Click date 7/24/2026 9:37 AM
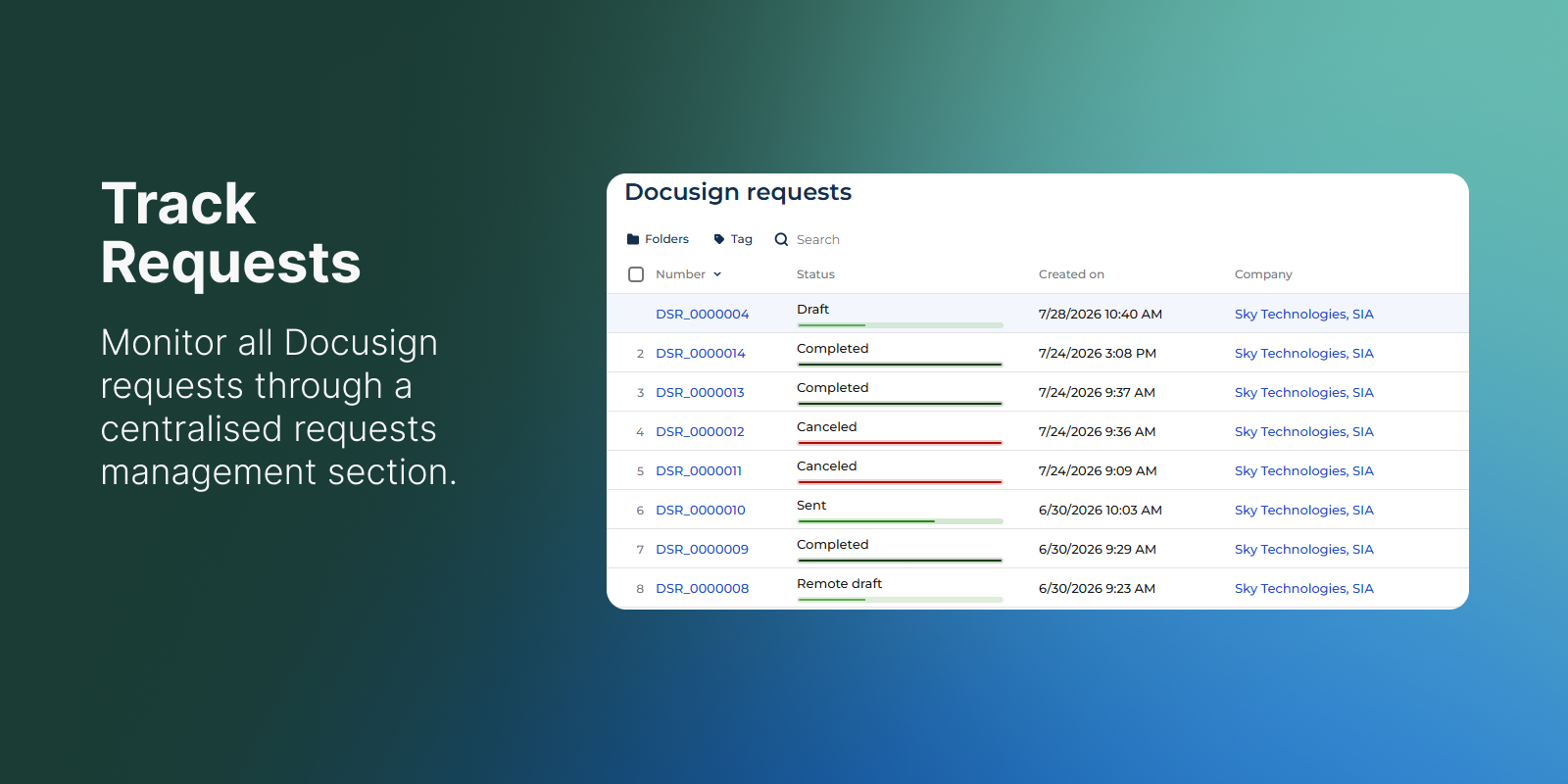The width and height of the screenshot is (1568, 784). coord(1097,393)
